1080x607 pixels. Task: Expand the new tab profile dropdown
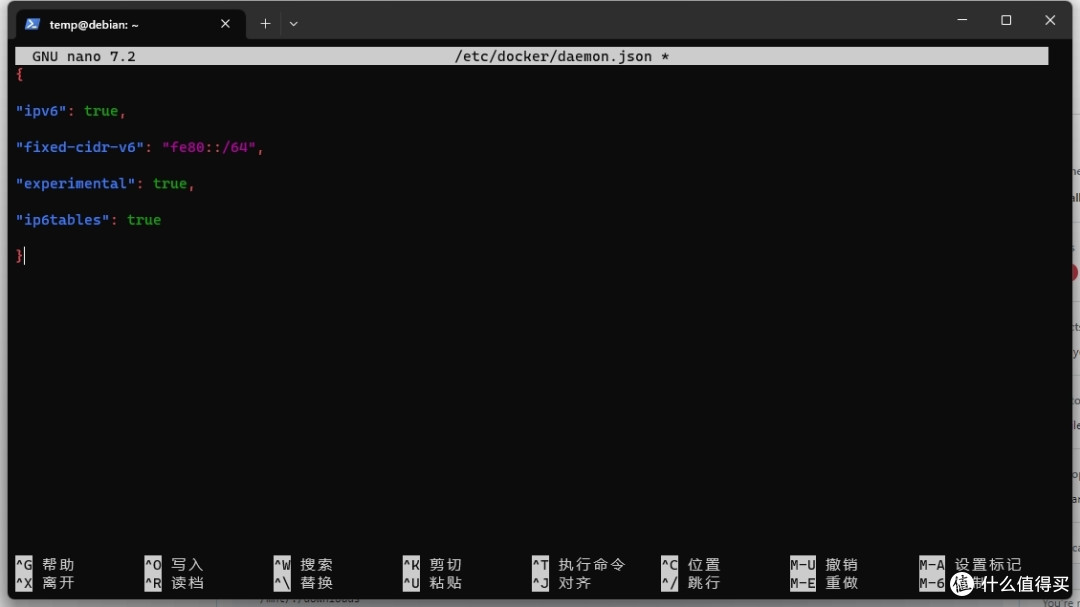pyautogui.click(x=293, y=24)
